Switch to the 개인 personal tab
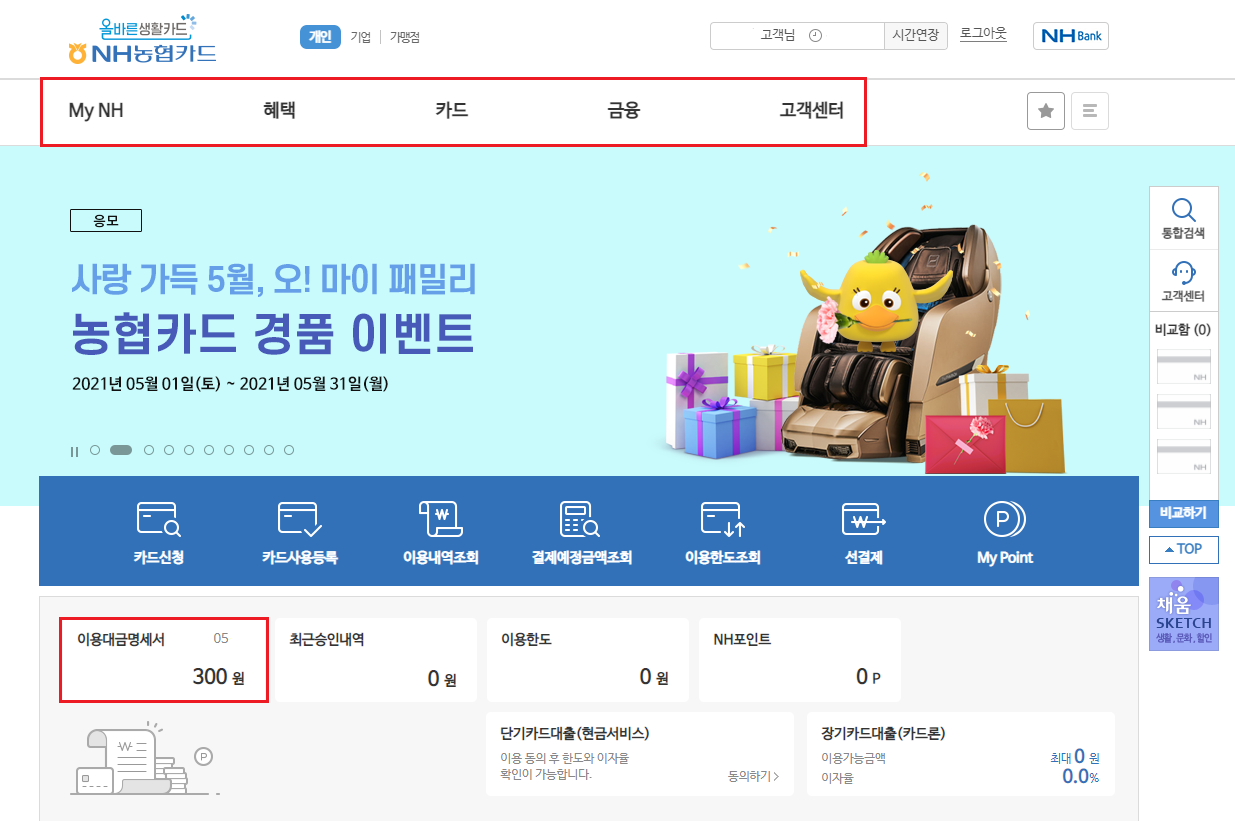Image resolution: width=1235 pixels, height=821 pixels. (x=320, y=37)
